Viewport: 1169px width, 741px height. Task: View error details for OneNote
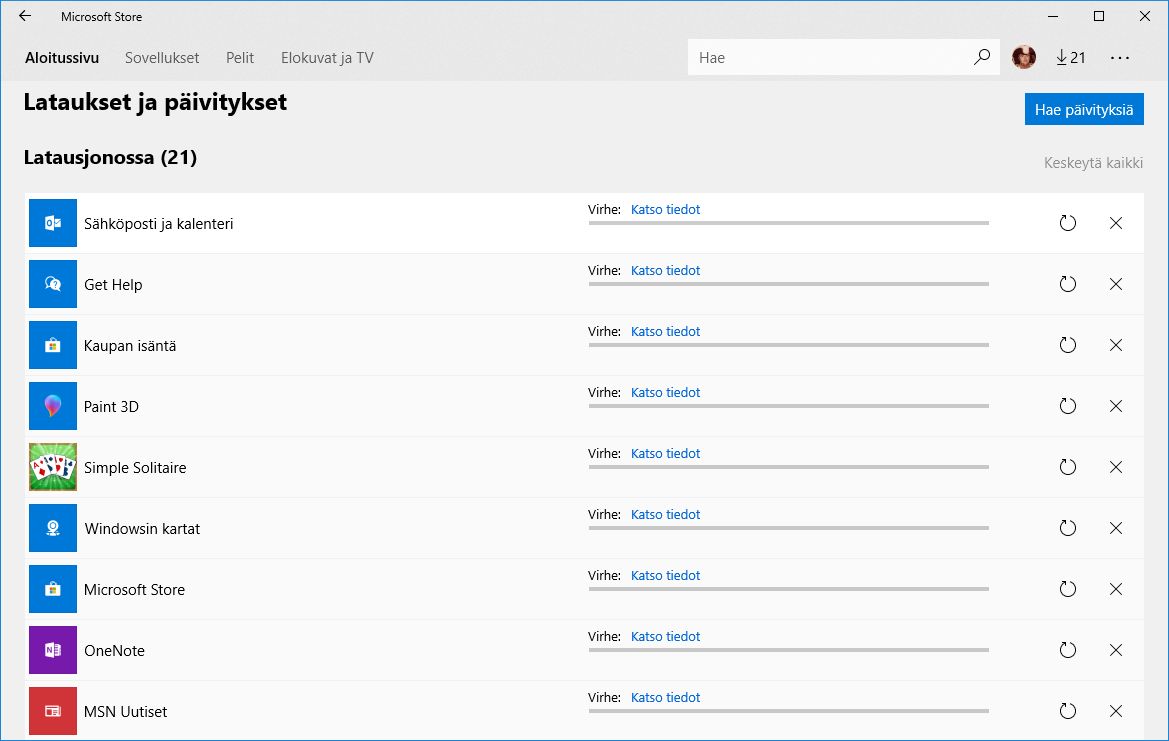(x=665, y=637)
